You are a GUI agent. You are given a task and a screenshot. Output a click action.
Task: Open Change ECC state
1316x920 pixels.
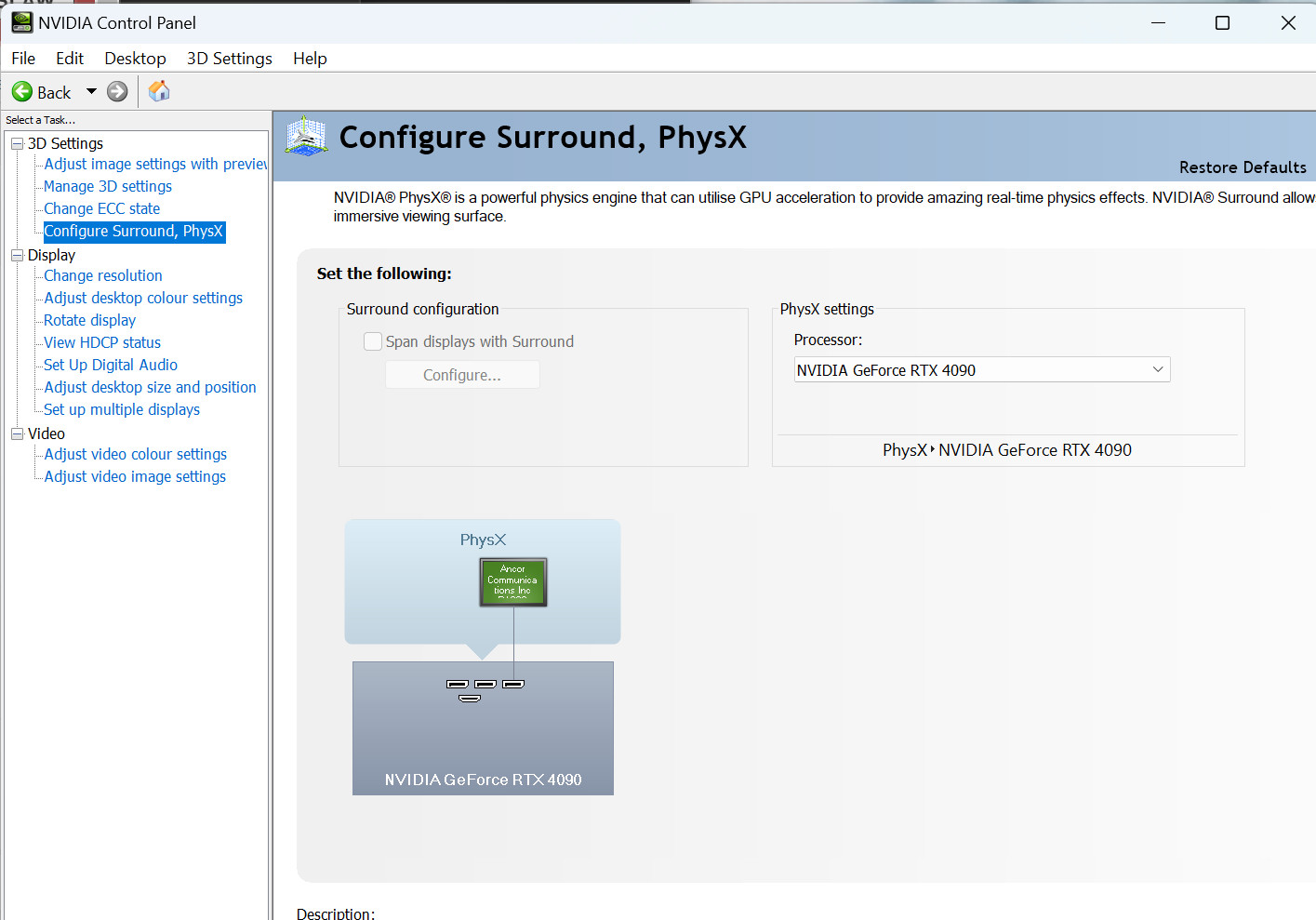point(102,208)
